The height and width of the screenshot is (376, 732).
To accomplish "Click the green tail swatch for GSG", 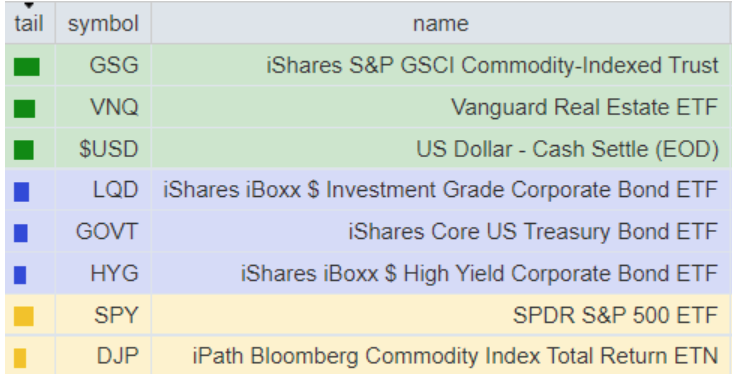I will tap(27, 67).
